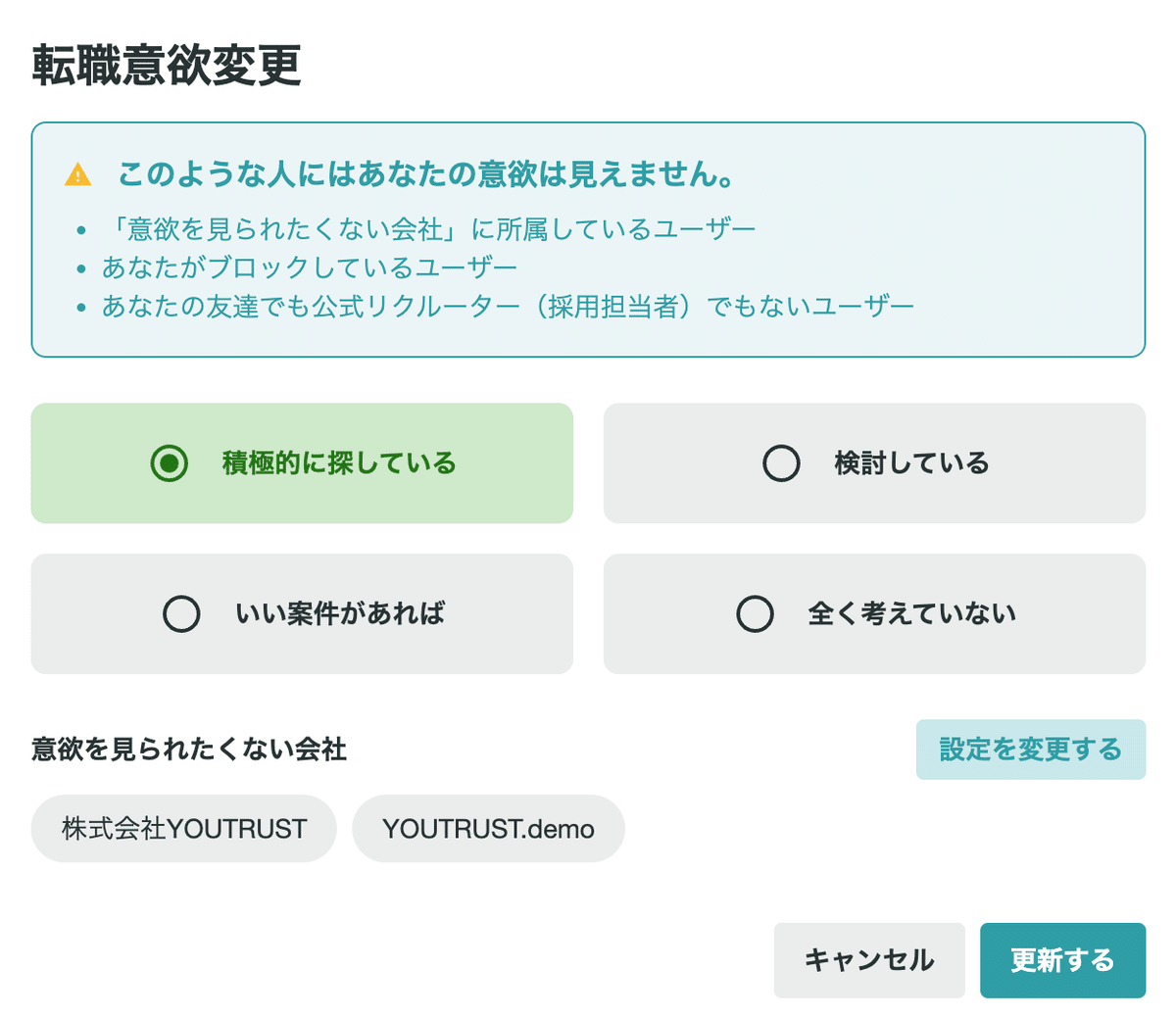Click the 検討している option card
Screen dimensions: 1176x1017
click(873, 462)
